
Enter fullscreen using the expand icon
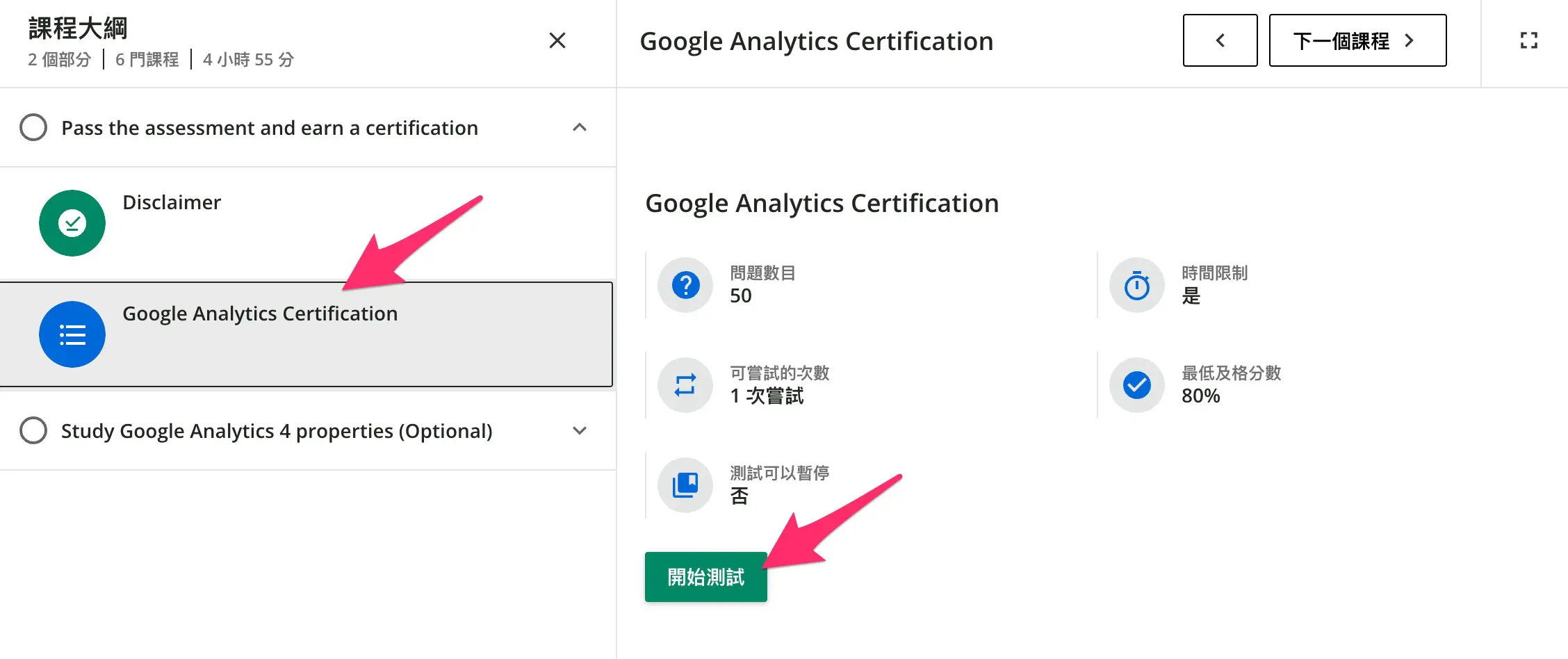click(1528, 40)
